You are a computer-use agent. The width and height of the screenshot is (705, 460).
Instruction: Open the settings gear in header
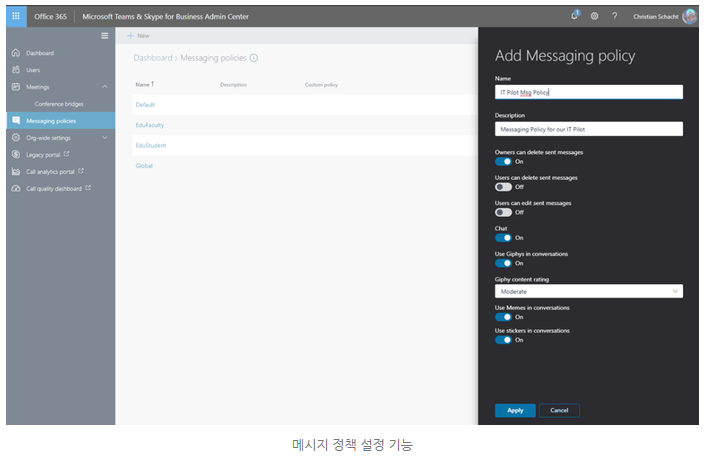[594, 16]
